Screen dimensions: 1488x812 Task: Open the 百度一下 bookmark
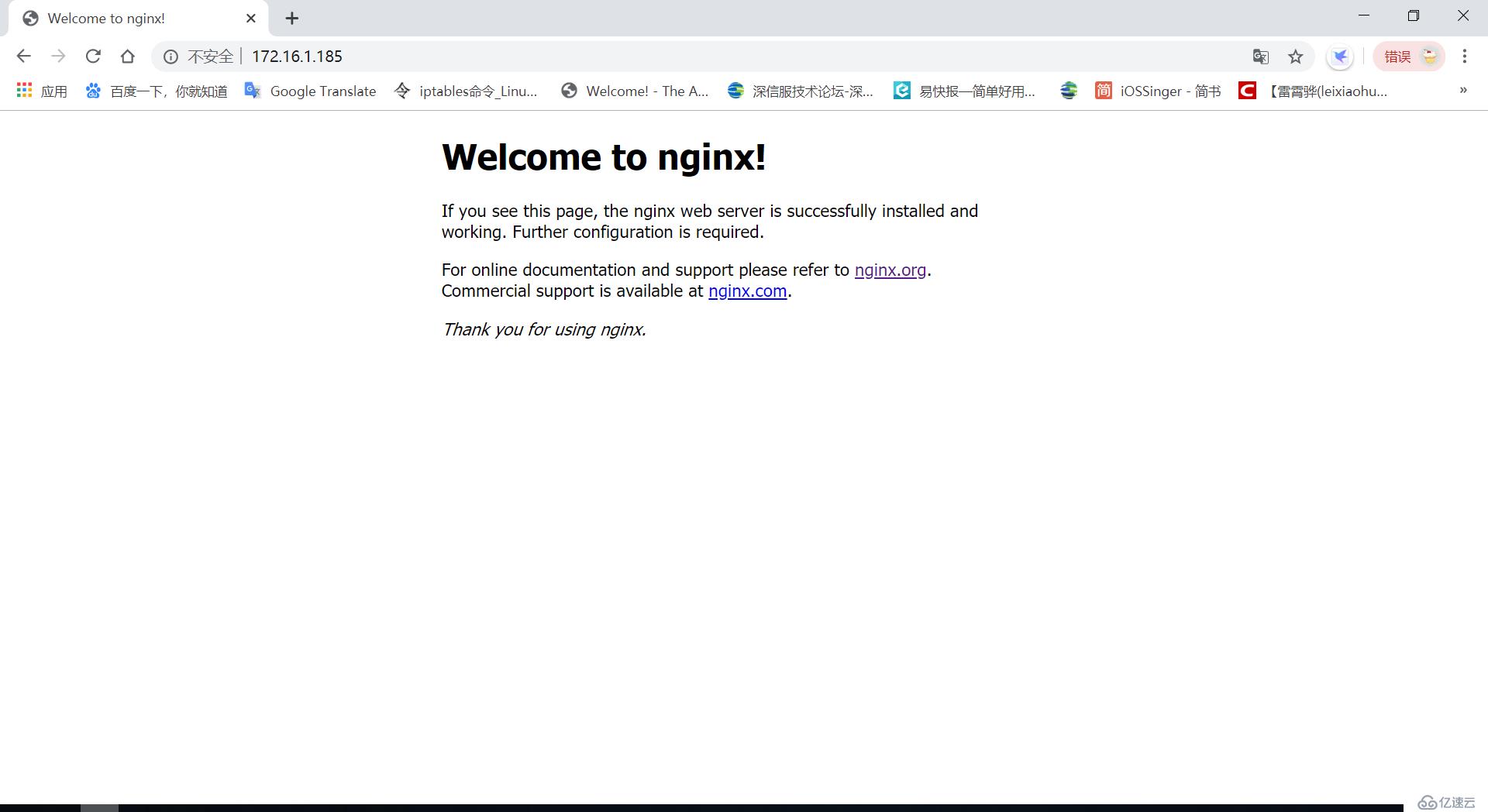pyautogui.click(x=156, y=91)
